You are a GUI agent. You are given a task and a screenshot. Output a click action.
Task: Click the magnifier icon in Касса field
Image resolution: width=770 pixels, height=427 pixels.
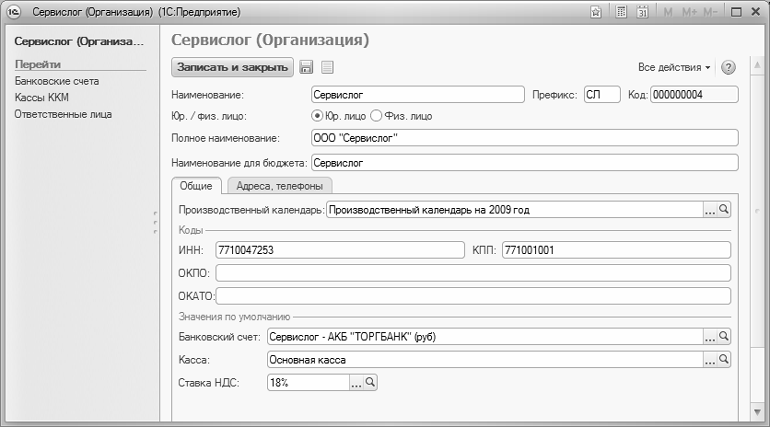[725, 359]
